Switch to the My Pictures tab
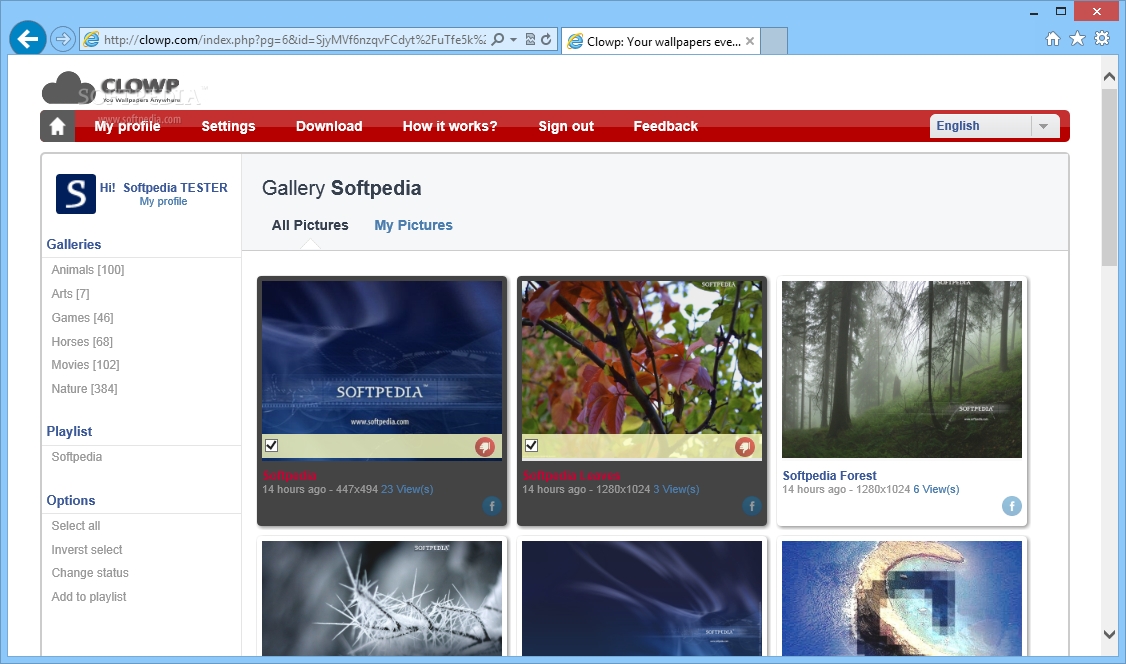The width and height of the screenshot is (1126, 664). pos(414,225)
